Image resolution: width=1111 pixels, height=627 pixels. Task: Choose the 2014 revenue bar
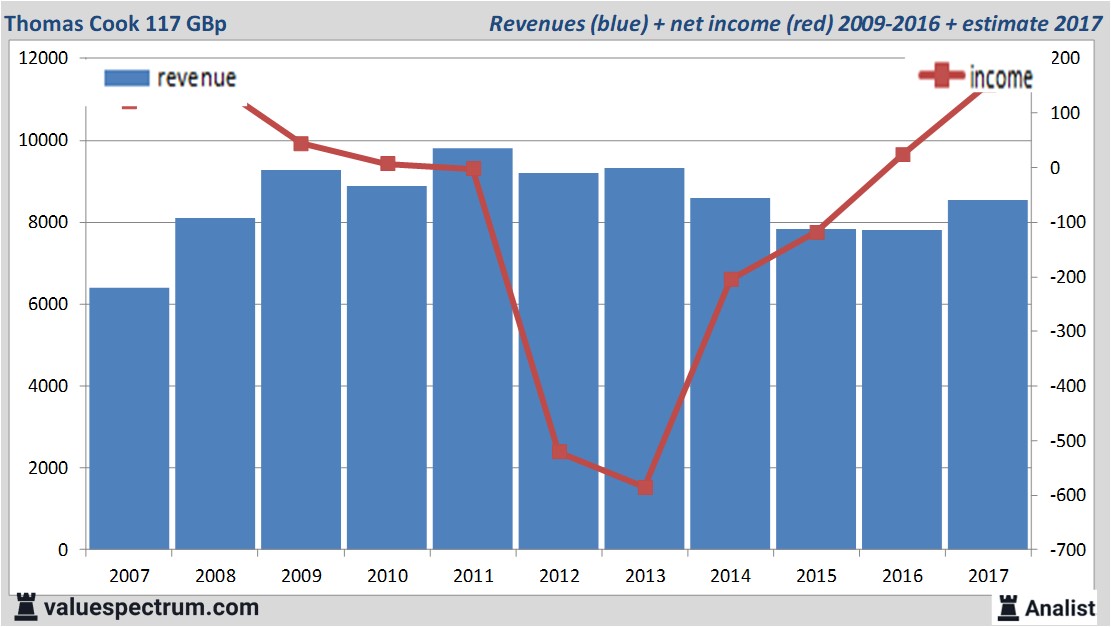click(731, 374)
